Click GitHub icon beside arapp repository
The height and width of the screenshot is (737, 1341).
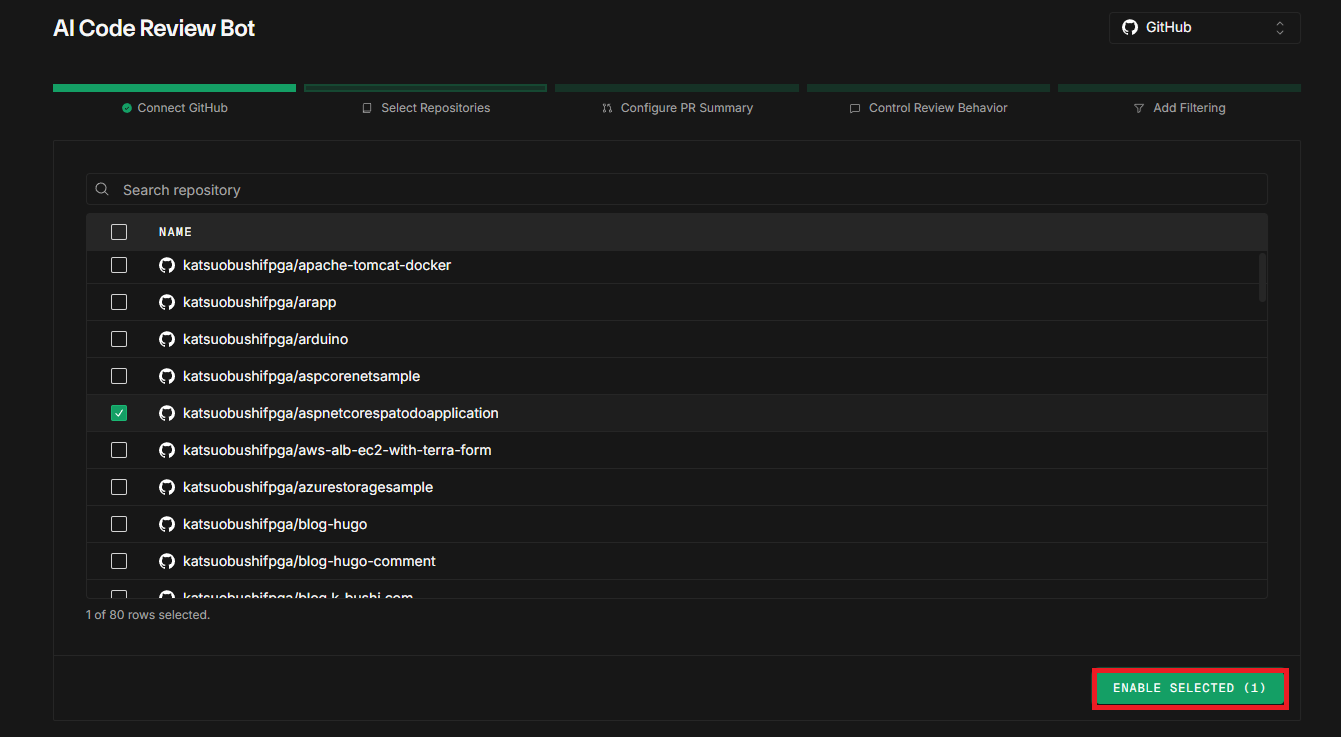(x=167, y=302)
